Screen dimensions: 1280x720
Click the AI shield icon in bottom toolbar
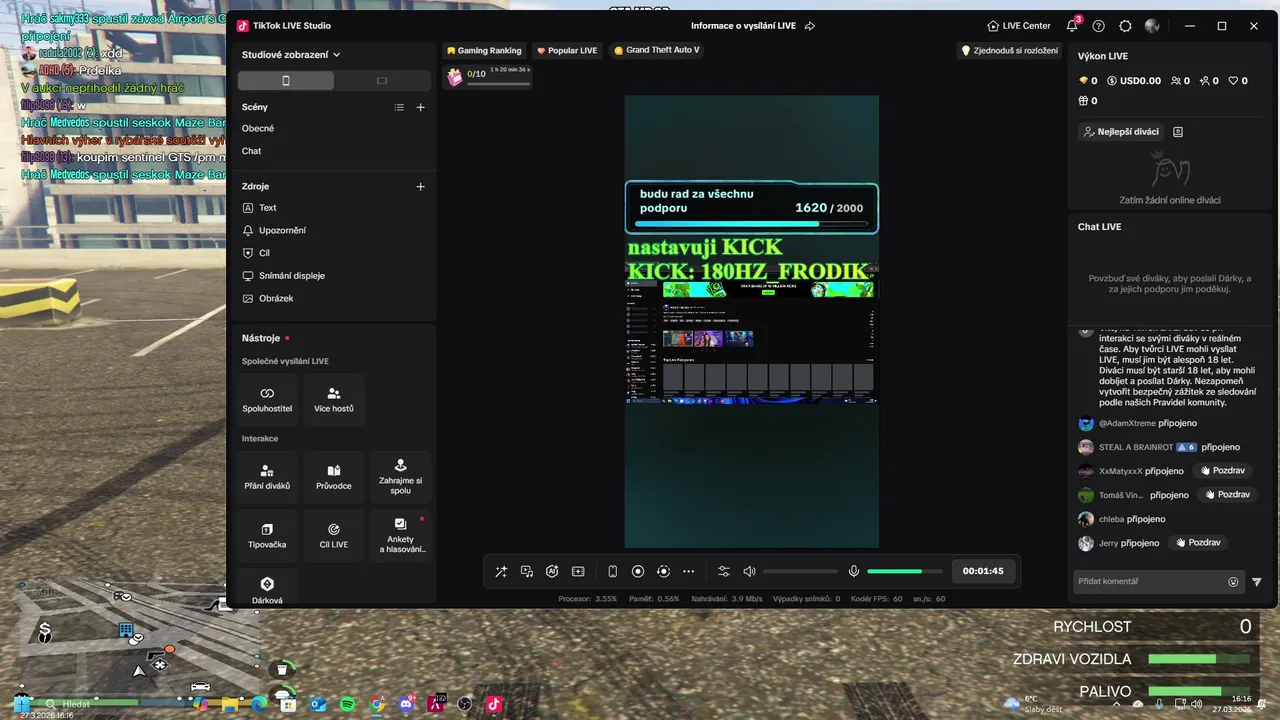pos(552,571)
